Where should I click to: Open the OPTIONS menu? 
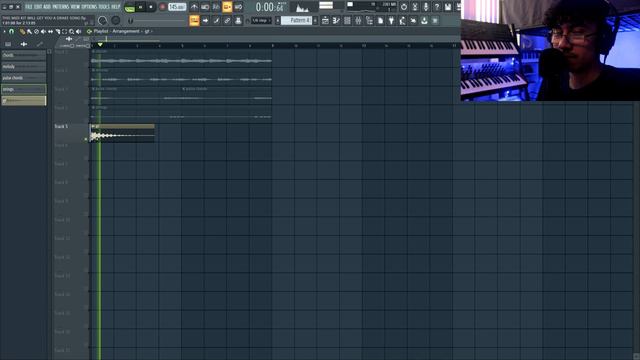coord(89,7)
